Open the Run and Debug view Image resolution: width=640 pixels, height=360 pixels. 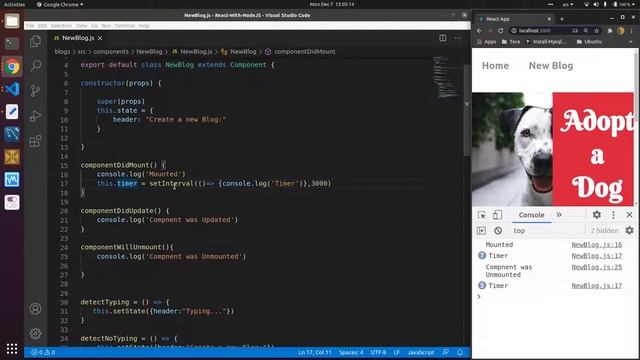pos(36,116)
